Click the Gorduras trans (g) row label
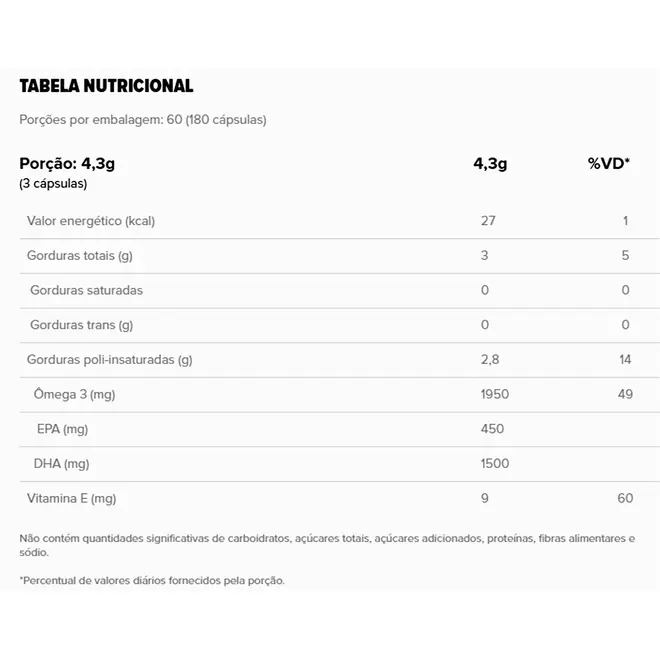Viewport: 660px width, 660px height. tap(81, 325)
